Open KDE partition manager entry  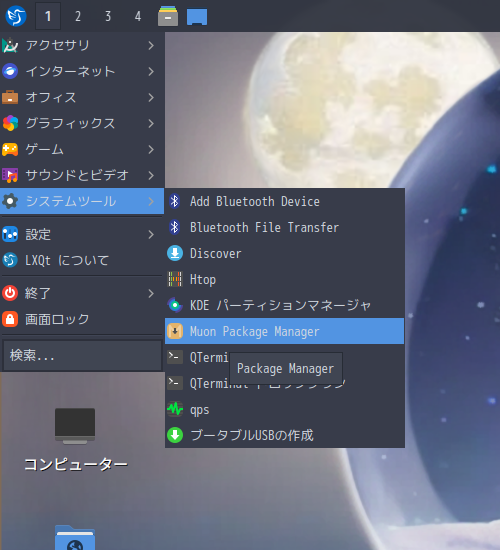point(285,305)
